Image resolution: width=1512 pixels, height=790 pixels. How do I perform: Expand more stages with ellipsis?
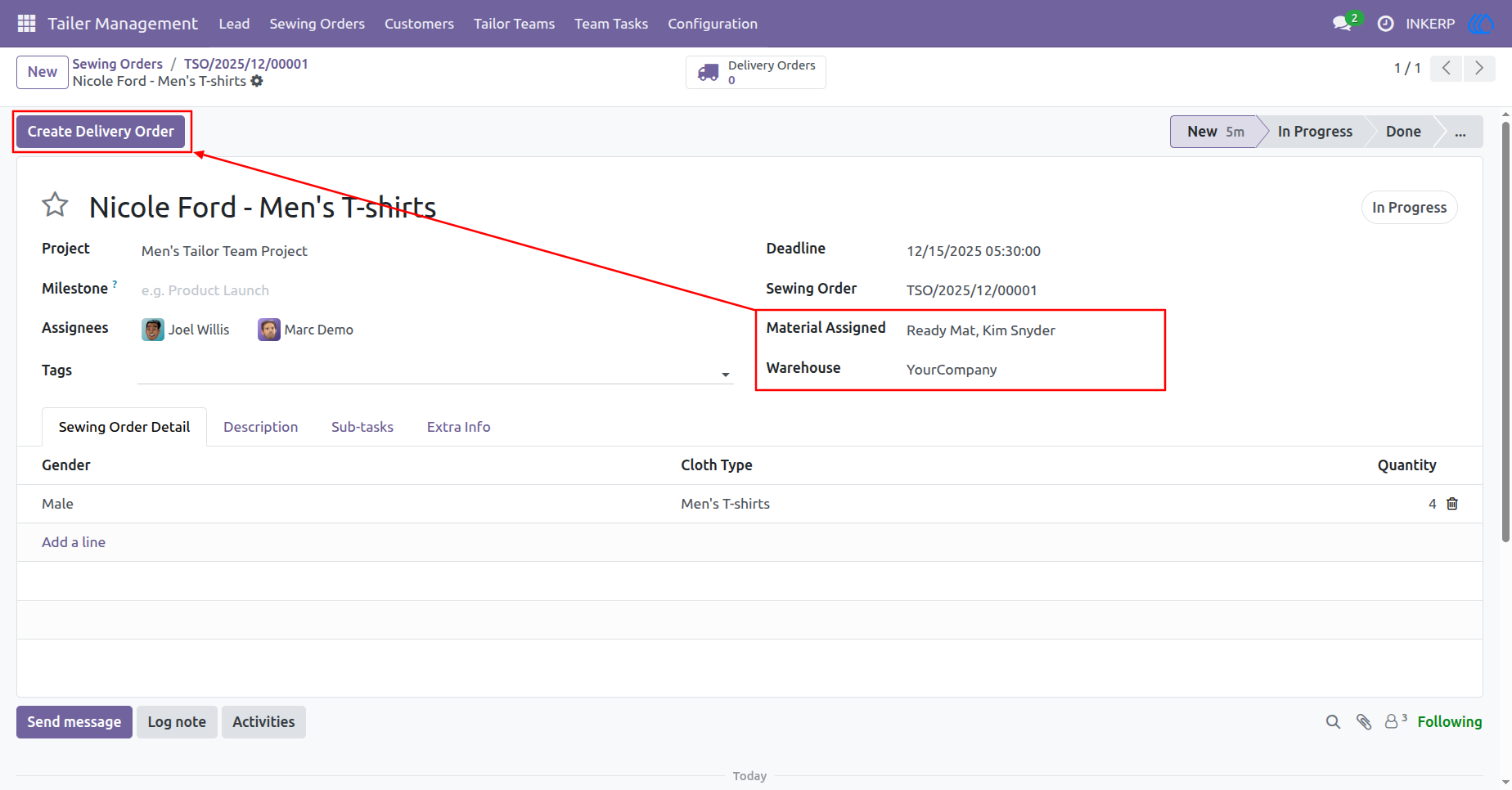click(x=1460, y=132)
